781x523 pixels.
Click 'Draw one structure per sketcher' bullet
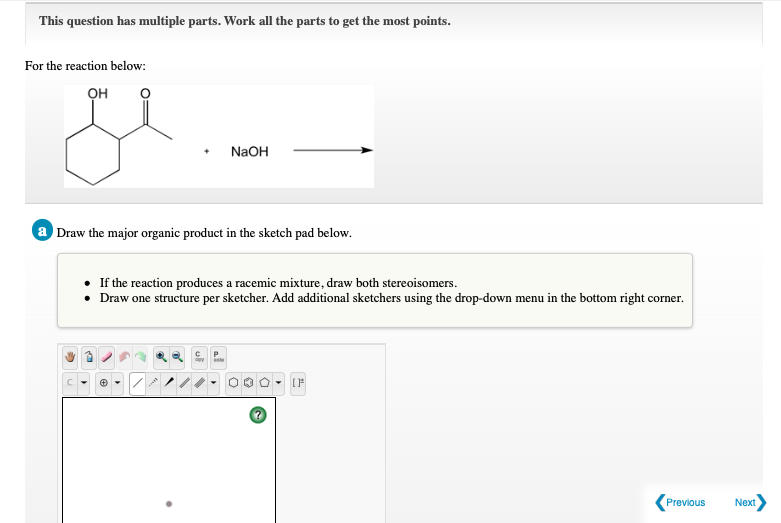[391, 298]
